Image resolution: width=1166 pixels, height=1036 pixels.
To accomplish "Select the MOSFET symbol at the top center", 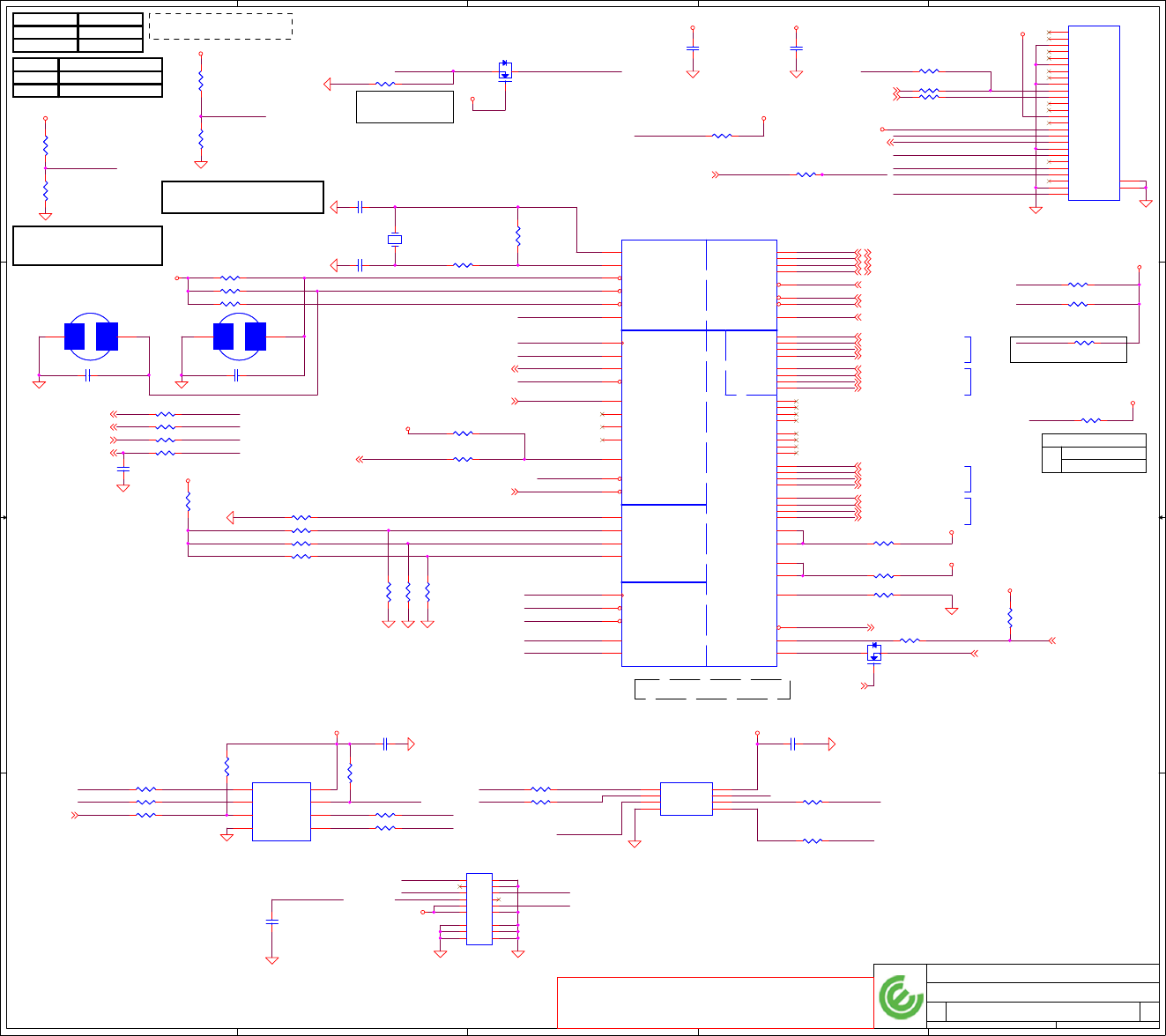I will coord(505,70).
